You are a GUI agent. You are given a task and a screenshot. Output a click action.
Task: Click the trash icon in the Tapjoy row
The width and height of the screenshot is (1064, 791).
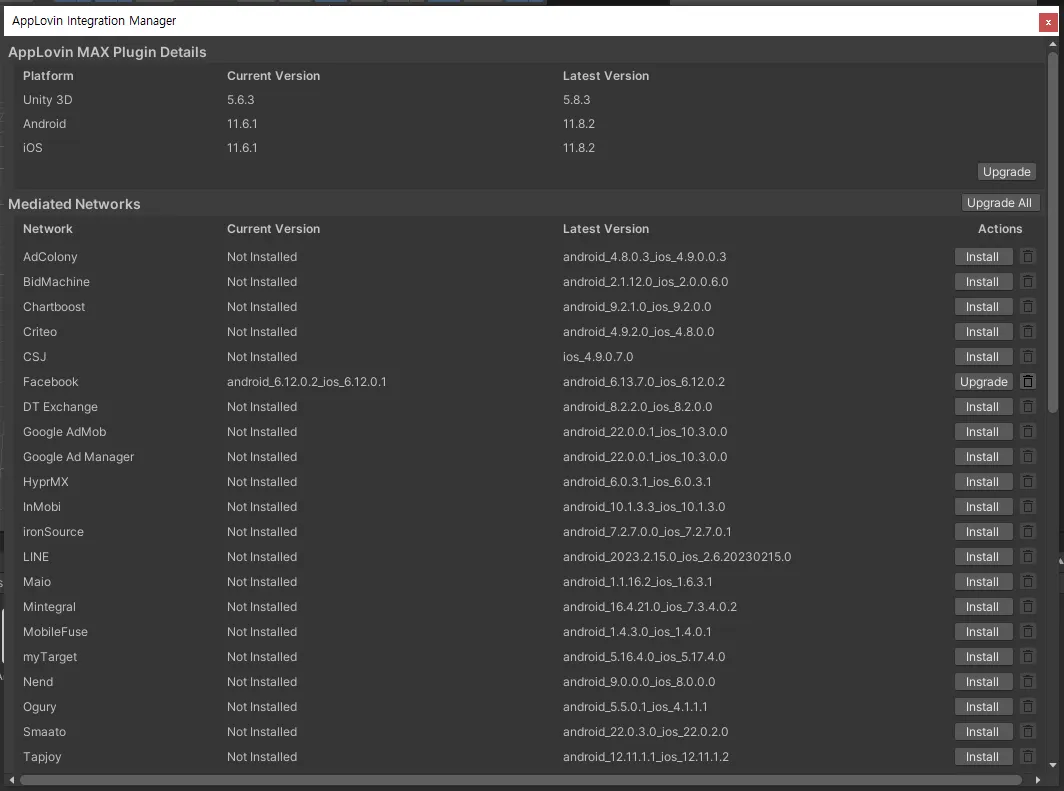(1027, 756)
